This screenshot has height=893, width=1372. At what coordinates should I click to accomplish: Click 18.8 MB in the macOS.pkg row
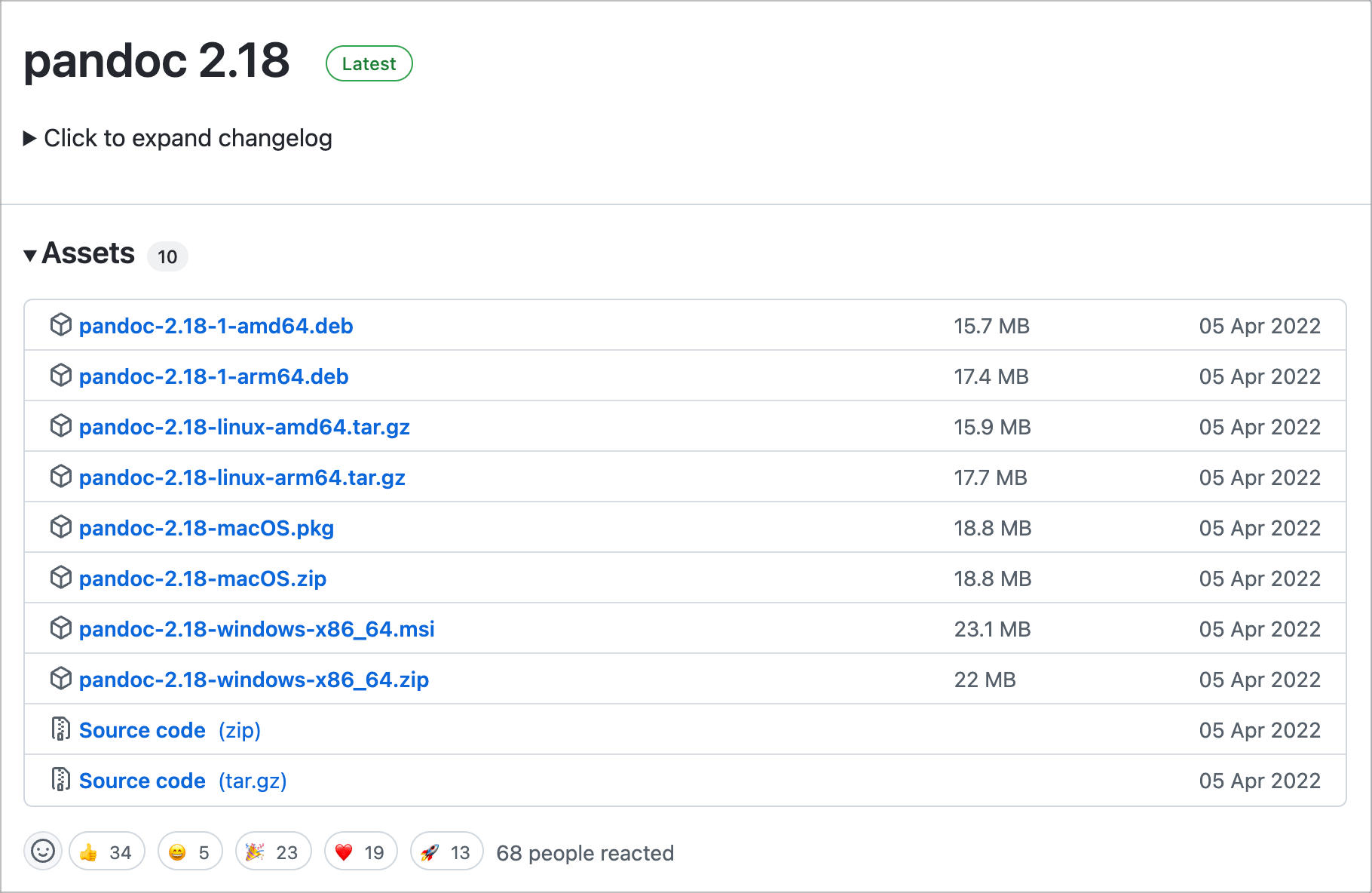993,528
